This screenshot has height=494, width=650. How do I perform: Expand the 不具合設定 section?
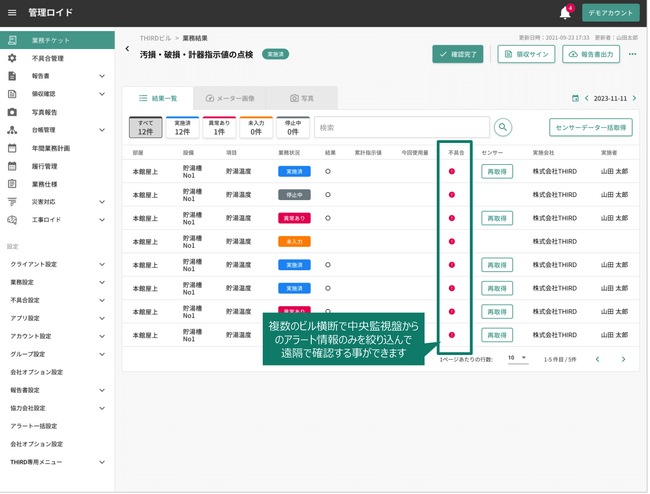pyautogui.click(x=102, y=300)
